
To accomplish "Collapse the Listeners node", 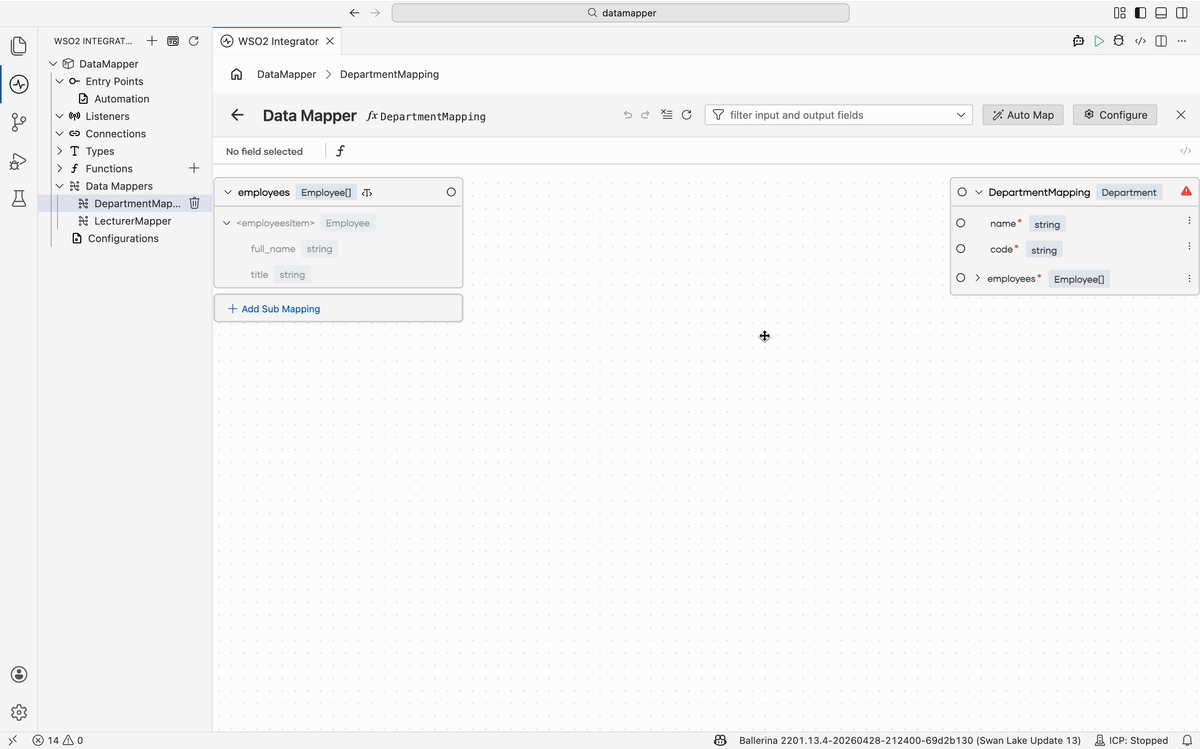I will pyautogui.click(x=59, y=116).
